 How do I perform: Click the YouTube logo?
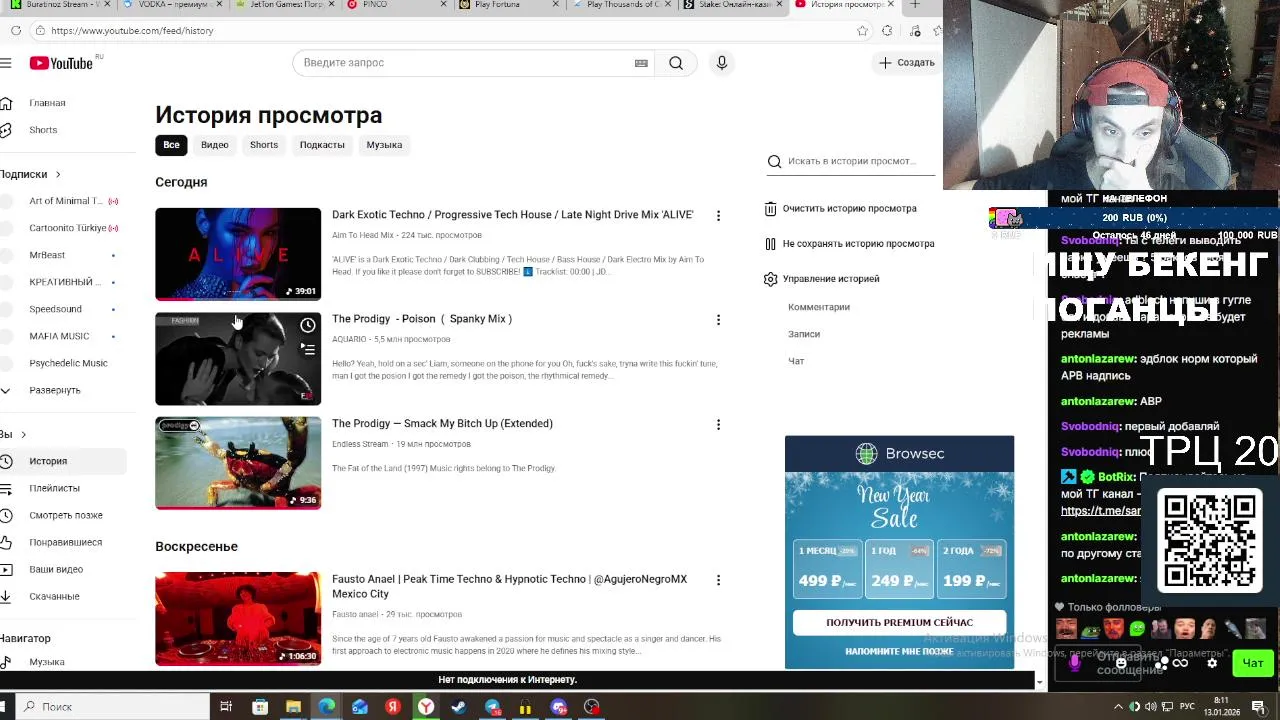click(61, 63)
